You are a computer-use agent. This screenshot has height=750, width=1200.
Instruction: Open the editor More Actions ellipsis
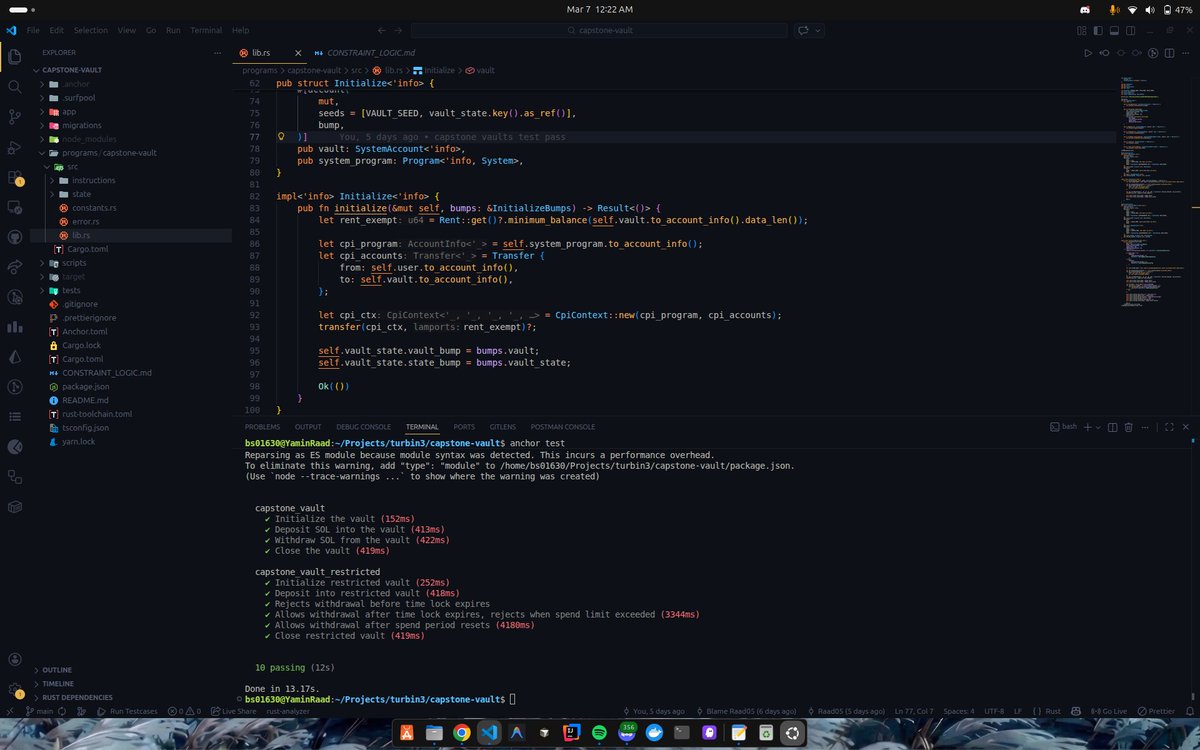(x=1186, y=52)
